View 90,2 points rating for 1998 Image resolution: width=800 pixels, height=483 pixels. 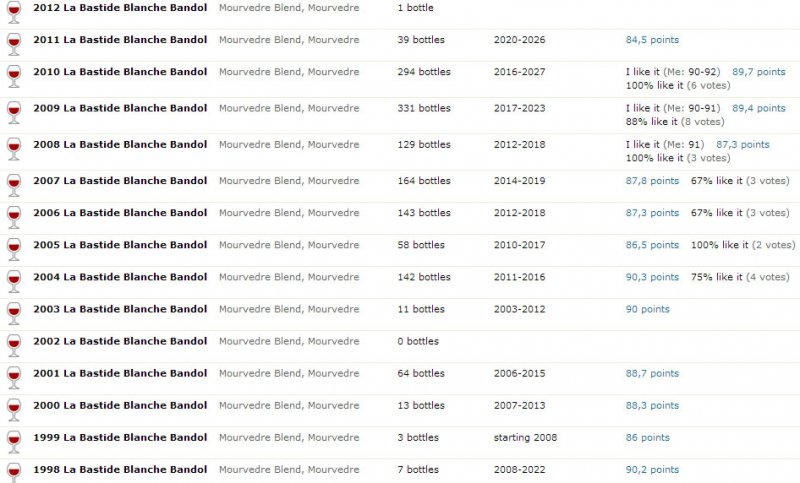pos(652,470)
